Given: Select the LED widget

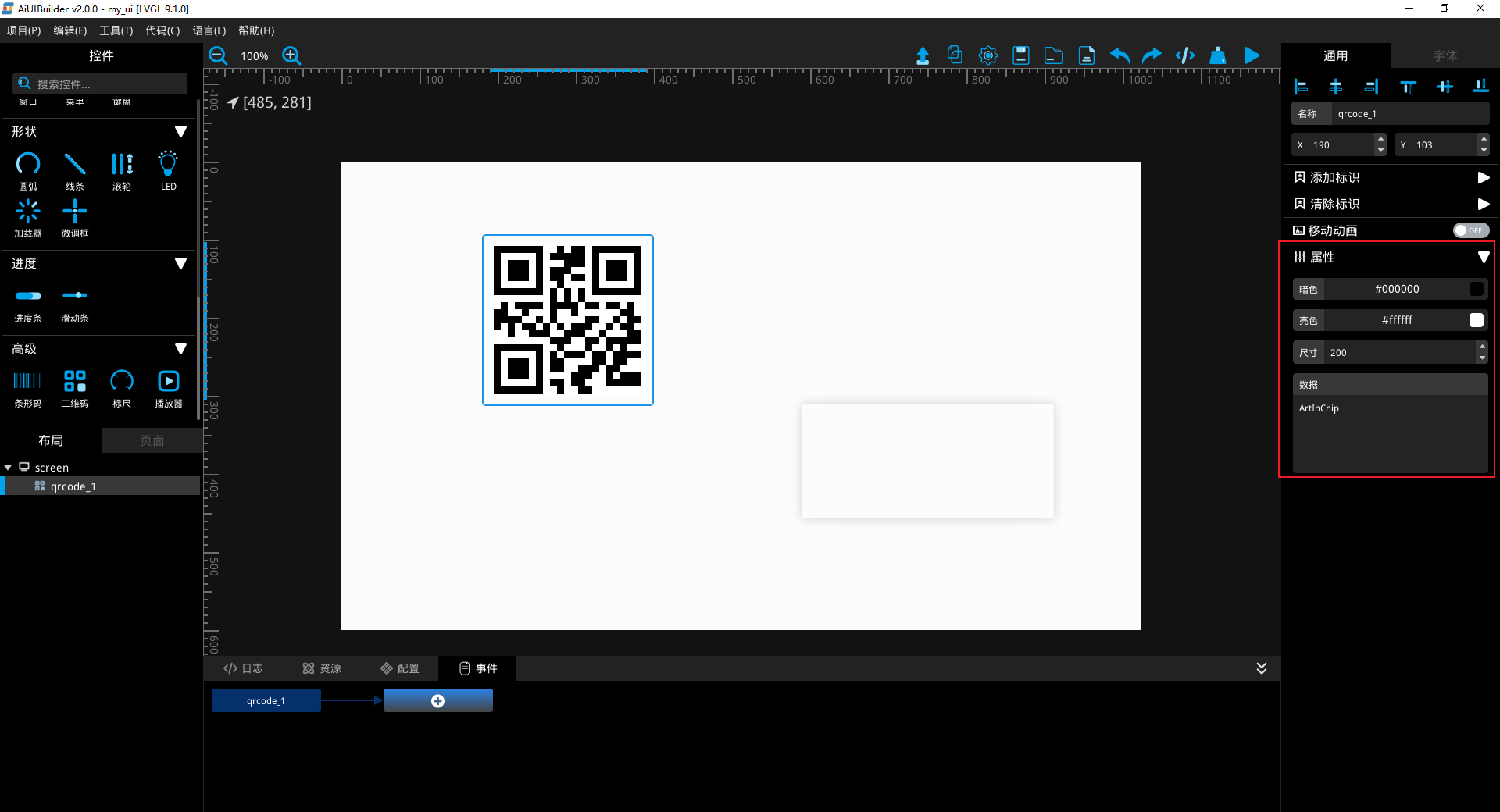Looking at the screenshot, I should (169, 171).
